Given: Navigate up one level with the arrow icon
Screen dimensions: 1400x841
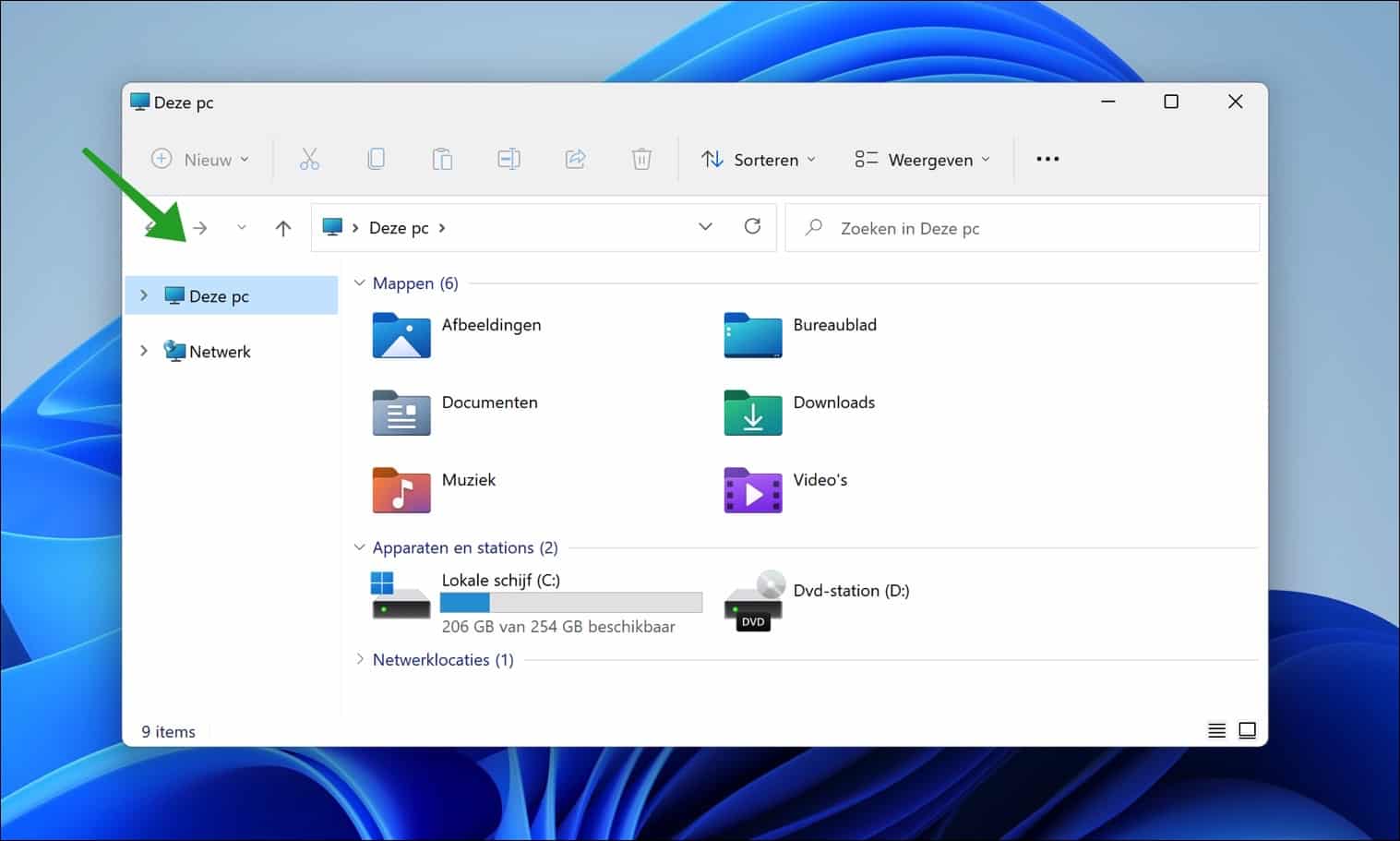Looking at the screenshot, I should tap(282, 227).
